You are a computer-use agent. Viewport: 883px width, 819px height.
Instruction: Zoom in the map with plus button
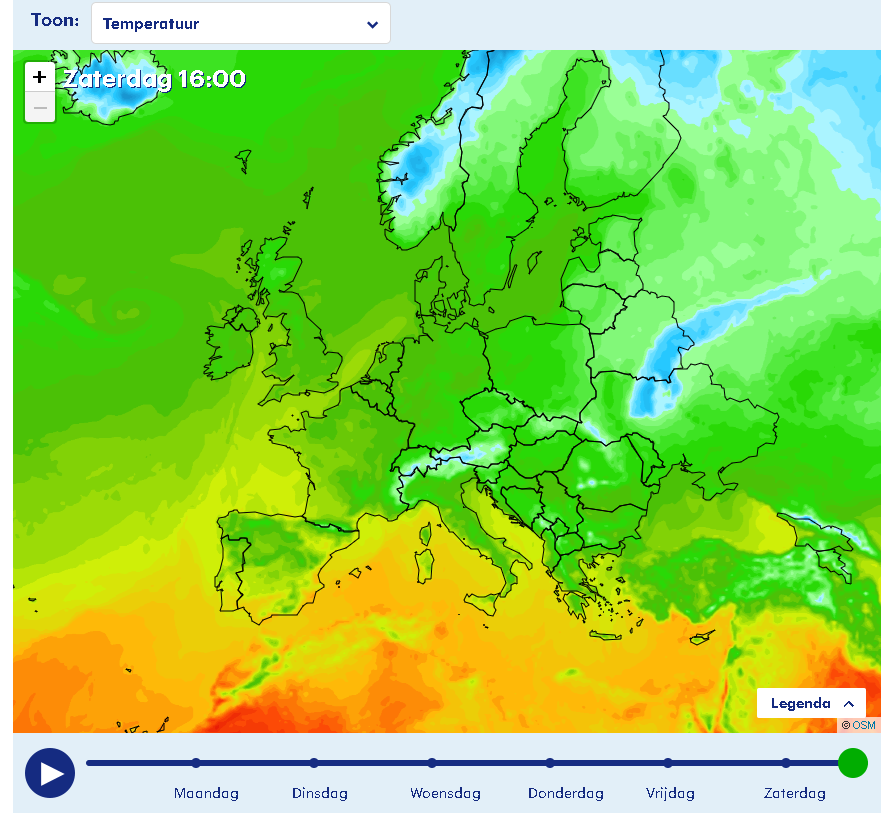tap(39, 77)
